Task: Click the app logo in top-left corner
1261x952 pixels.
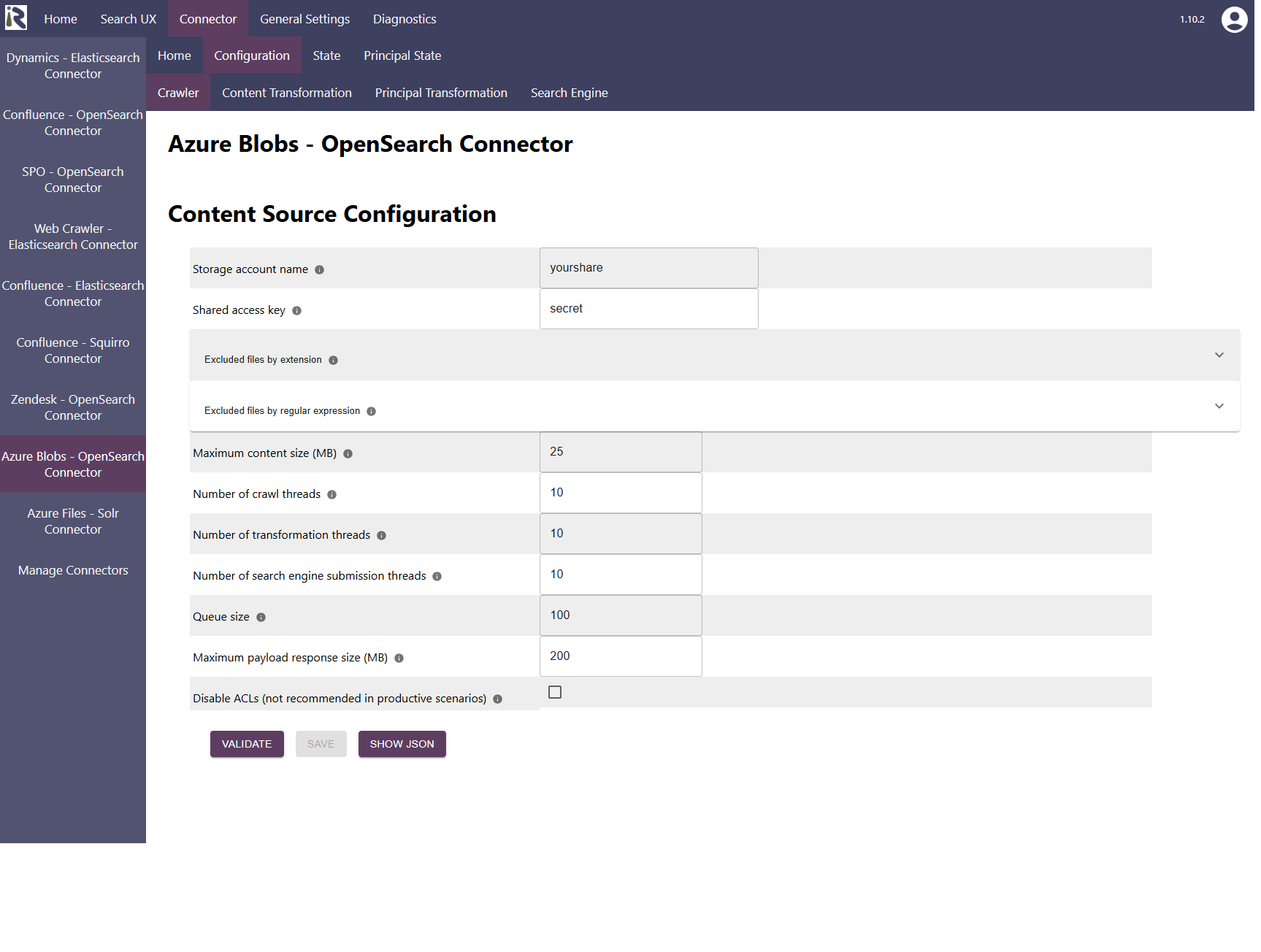Action: [16, 18]
